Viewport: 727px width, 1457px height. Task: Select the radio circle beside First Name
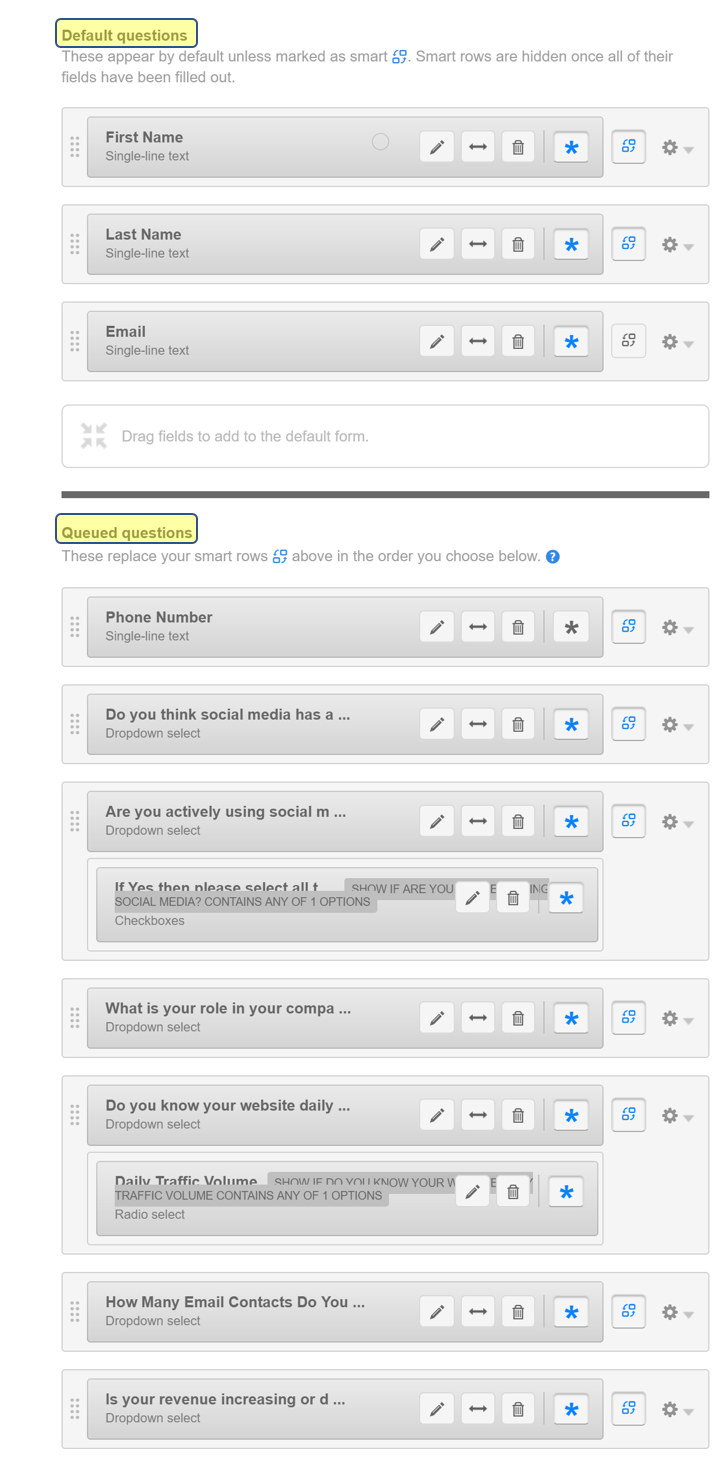click(x=380, y=141)
